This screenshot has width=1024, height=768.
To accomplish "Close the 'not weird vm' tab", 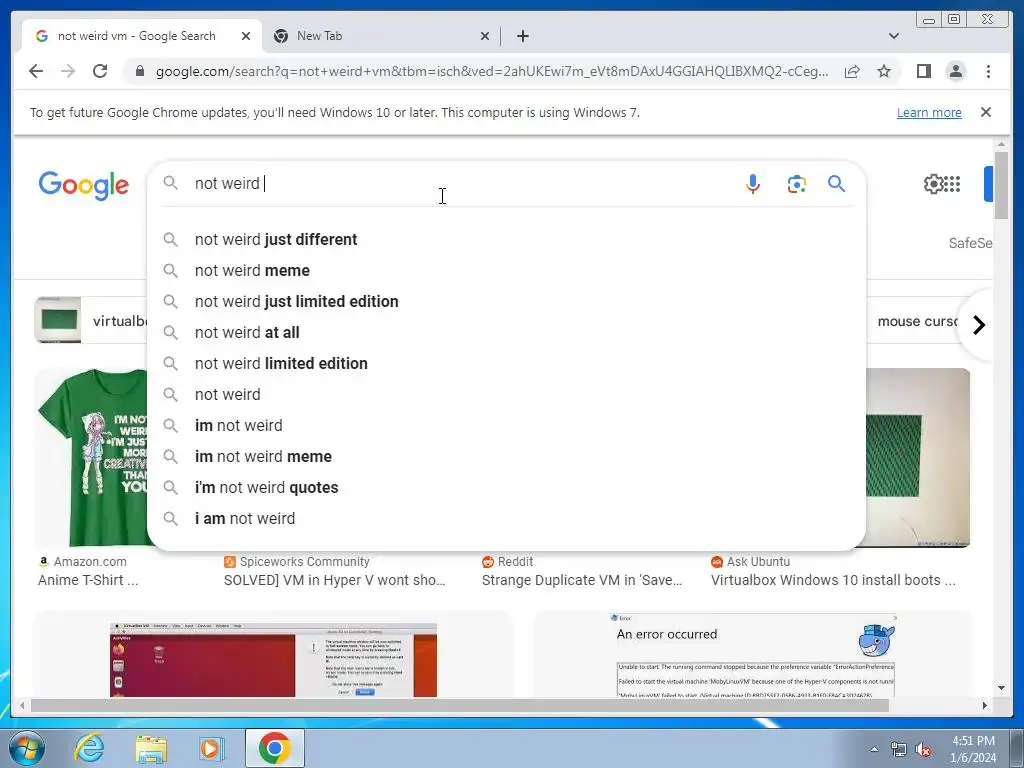I will click(x=246, y=36).
